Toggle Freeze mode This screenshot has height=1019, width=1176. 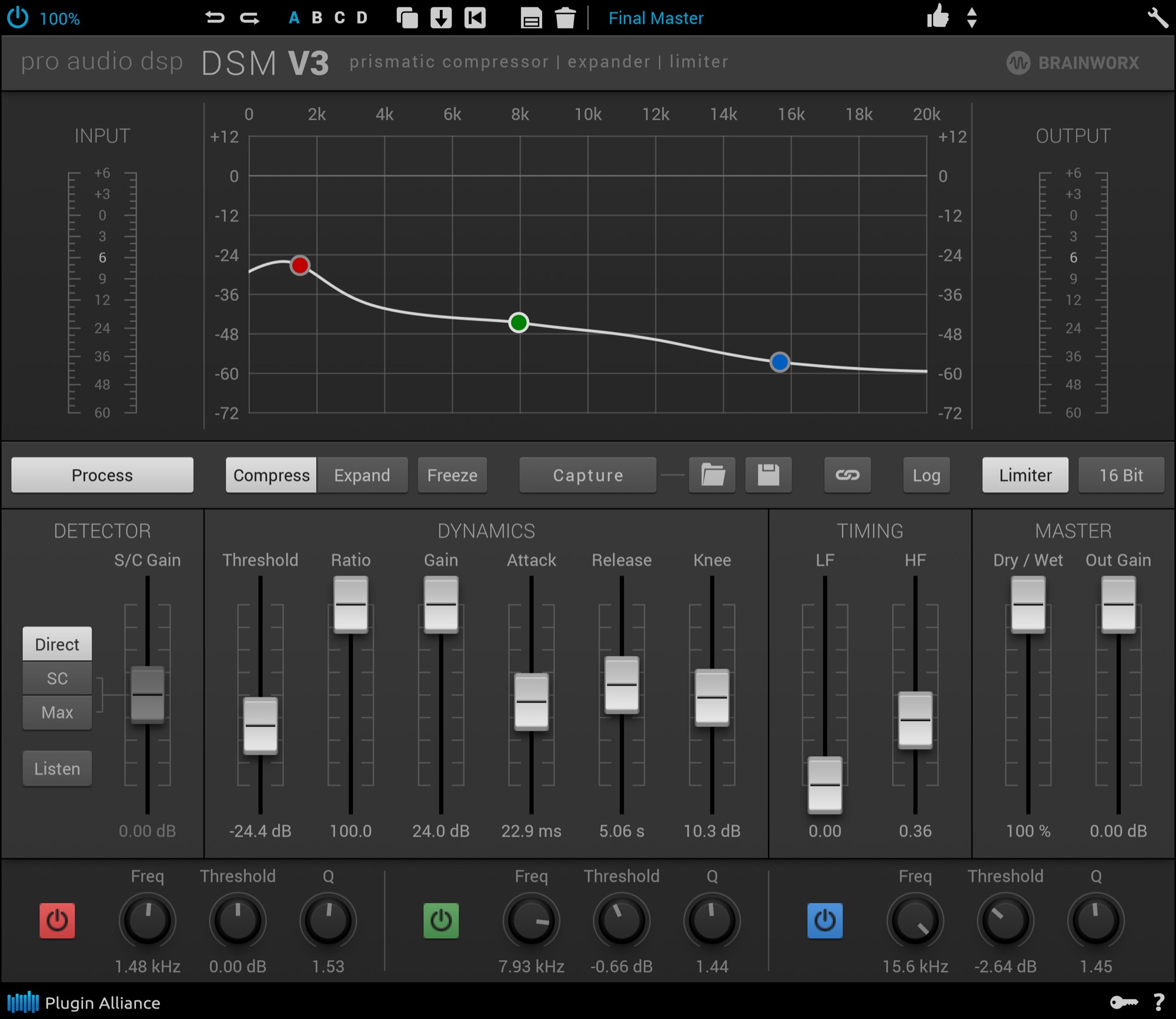452,475
